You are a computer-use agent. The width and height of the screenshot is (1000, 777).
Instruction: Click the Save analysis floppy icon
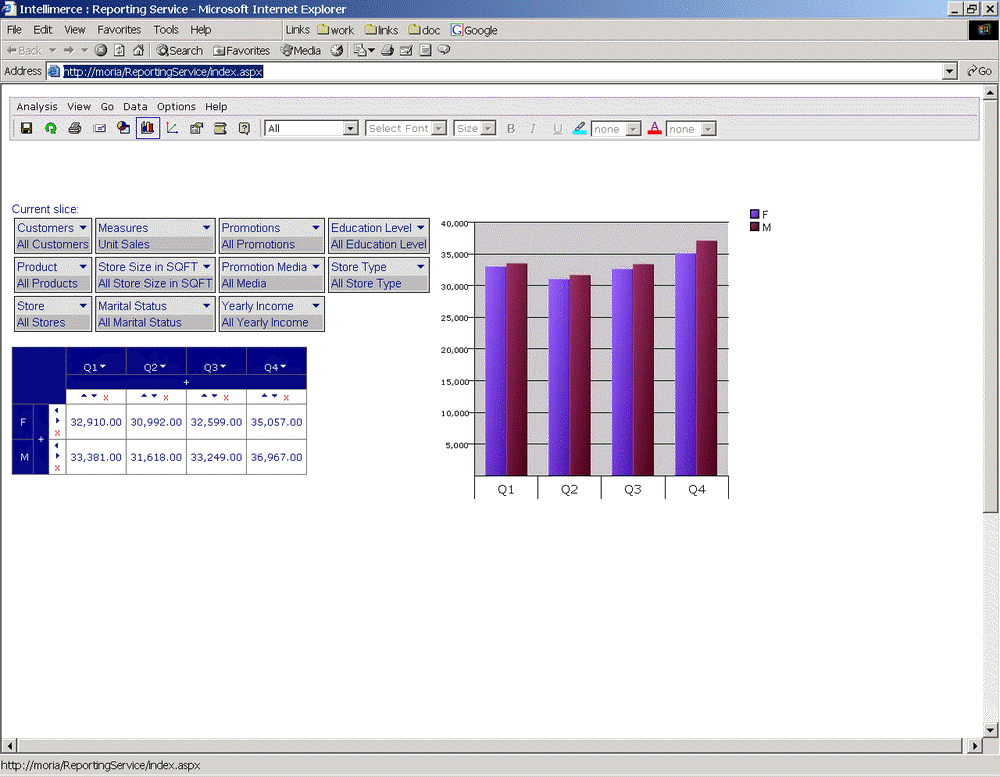coord(26,128)
